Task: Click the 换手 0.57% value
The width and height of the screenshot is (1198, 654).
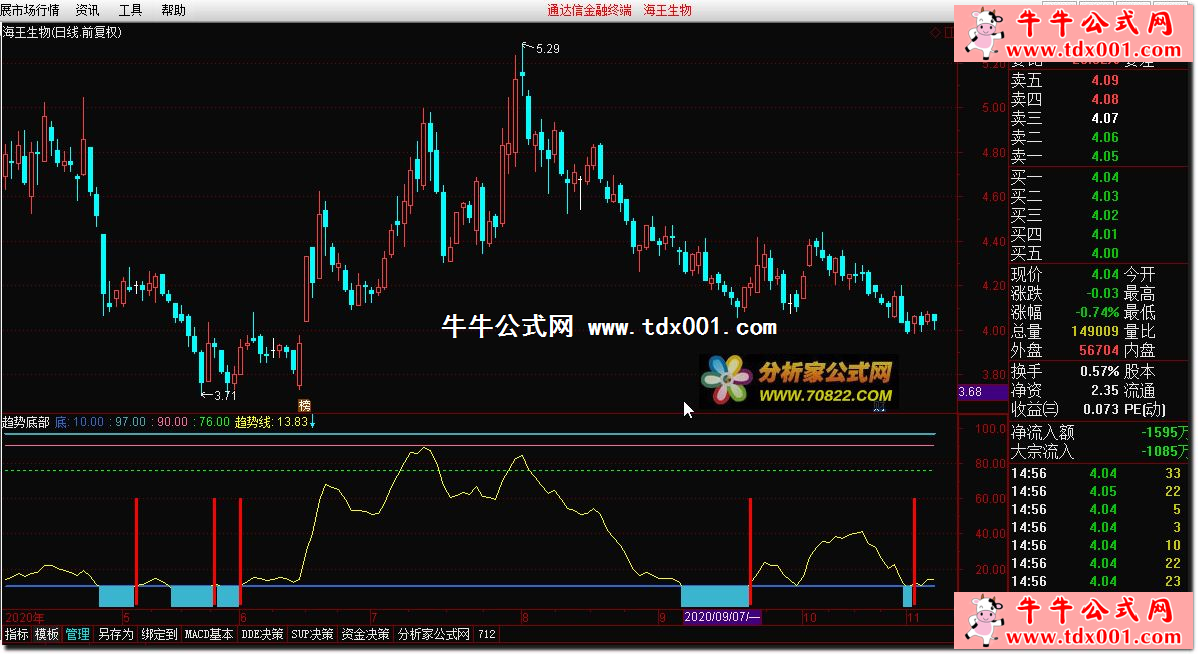Action: [1099, 371]
